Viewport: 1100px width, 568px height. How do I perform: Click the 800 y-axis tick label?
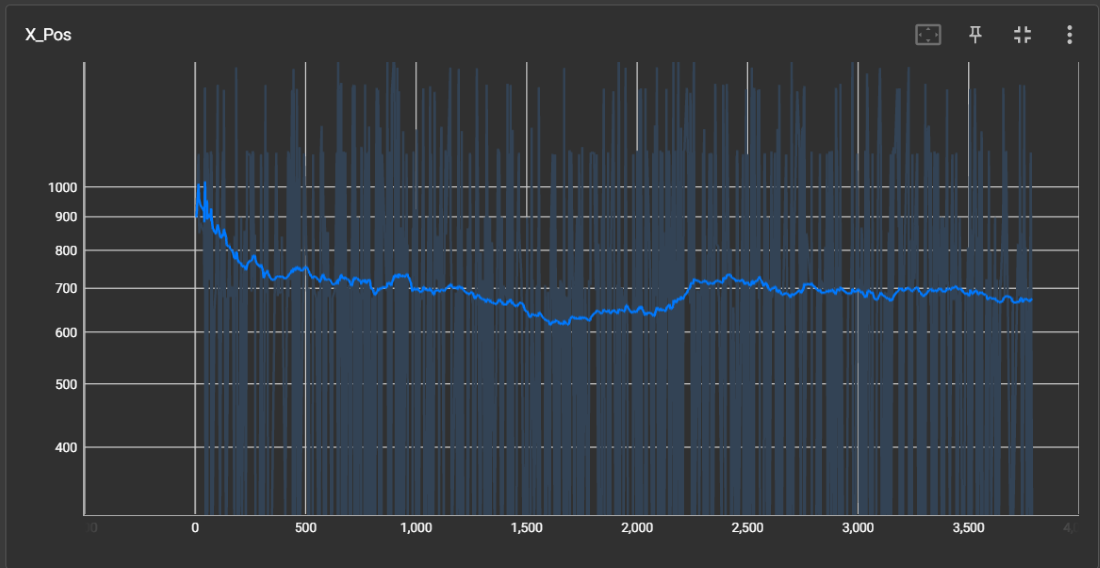66,251
